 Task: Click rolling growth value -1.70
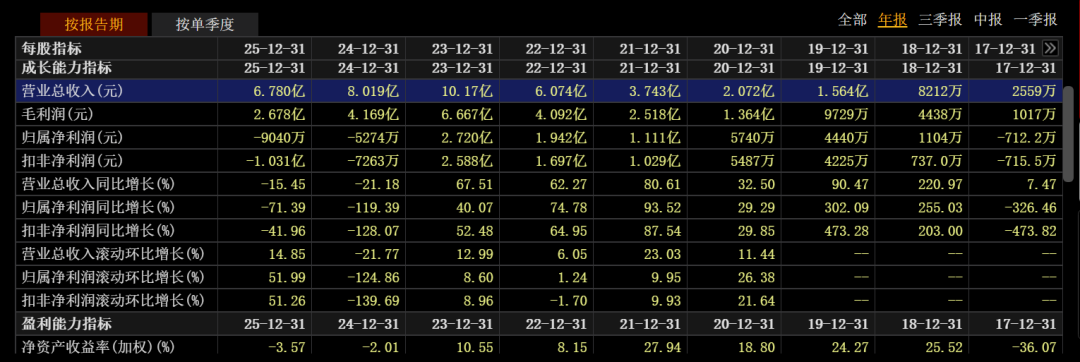pos(568,301)
